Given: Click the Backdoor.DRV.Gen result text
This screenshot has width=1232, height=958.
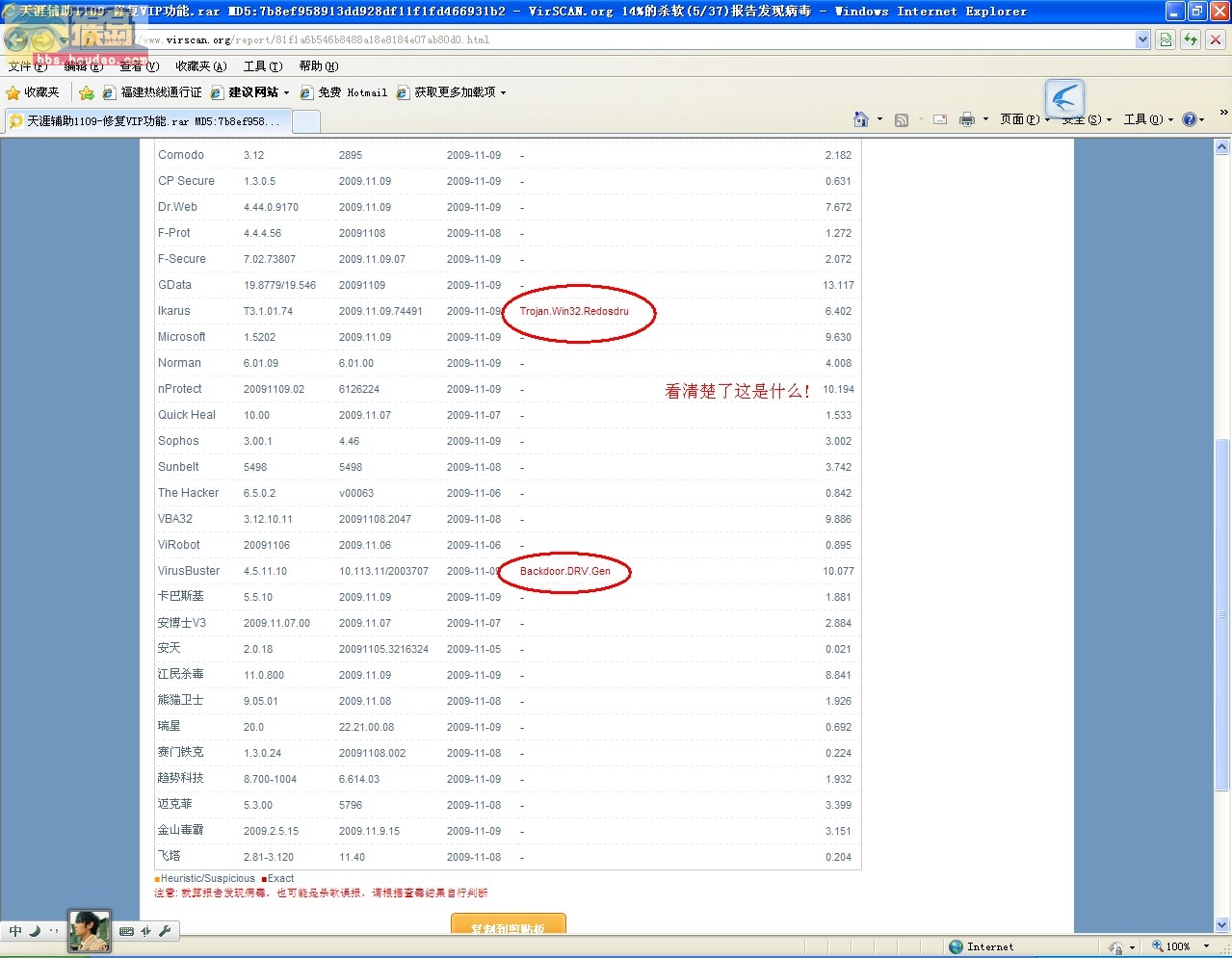Looking at the screenshot, I should coord(565,571).
